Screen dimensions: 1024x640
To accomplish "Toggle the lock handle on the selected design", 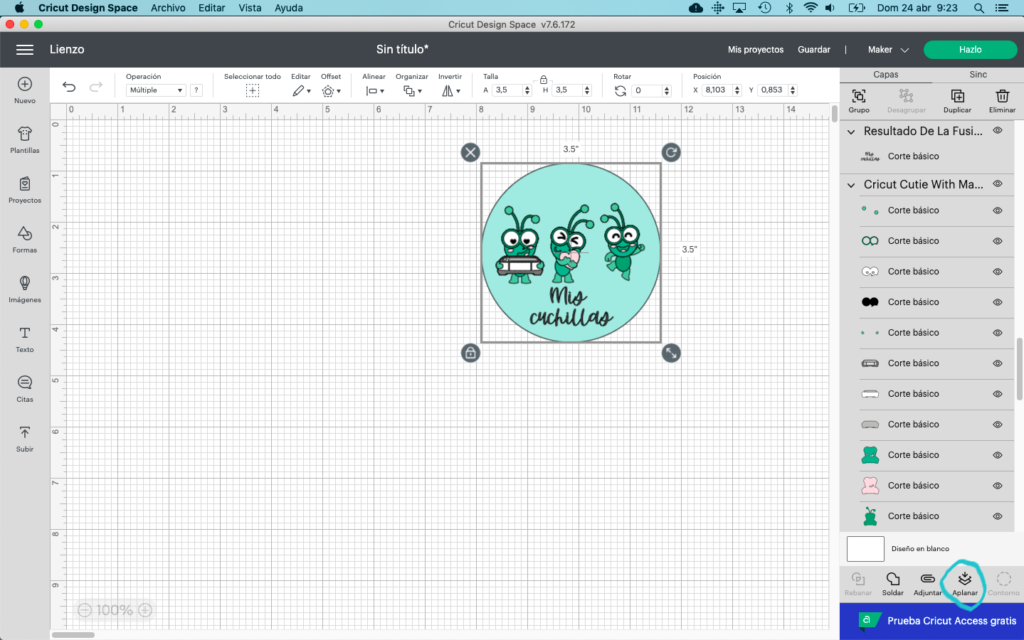I will 470,353.
